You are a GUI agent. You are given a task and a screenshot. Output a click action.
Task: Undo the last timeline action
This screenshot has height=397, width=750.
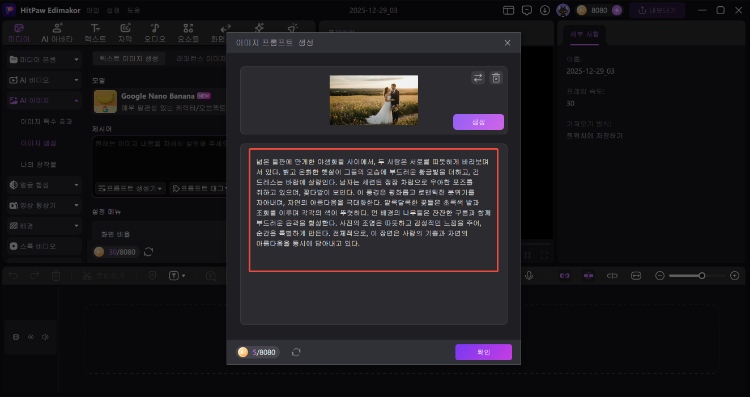pyautogui.click(x=14, y=276)
